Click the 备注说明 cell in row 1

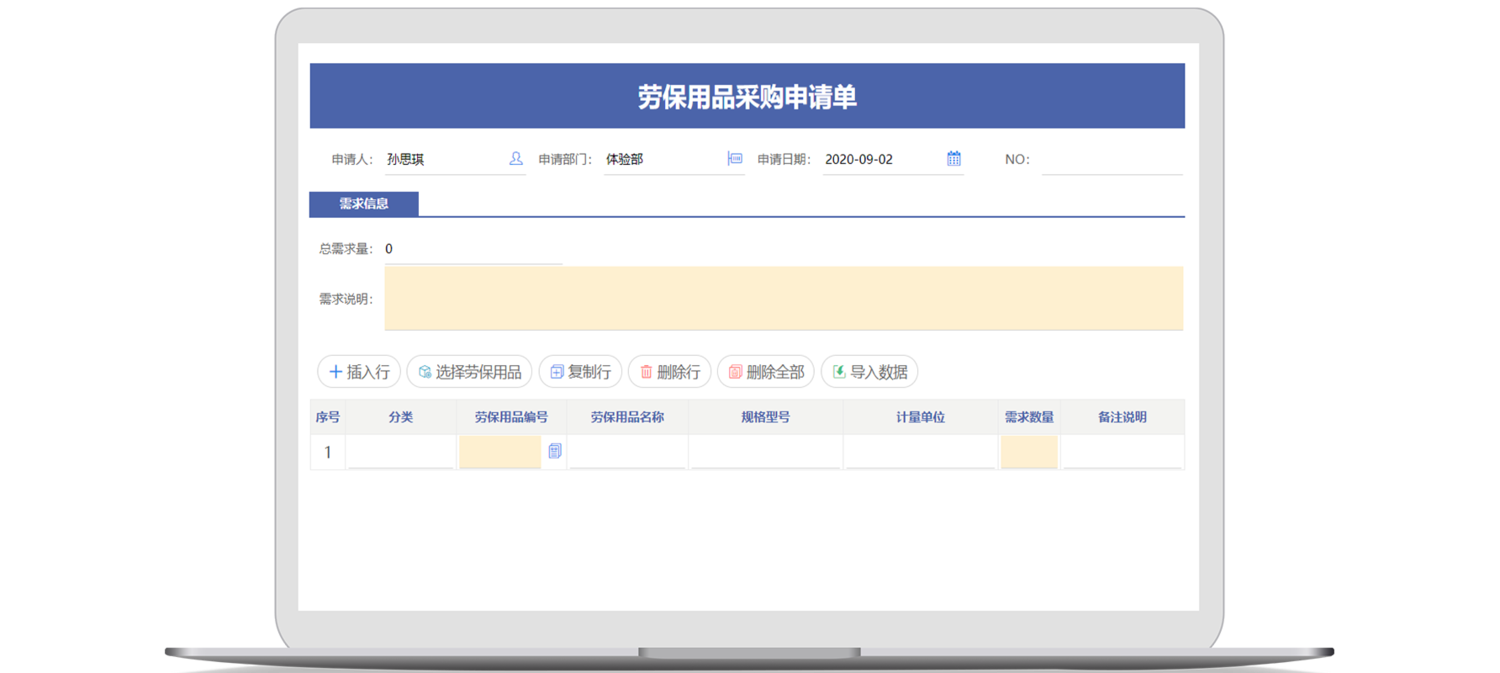coord(1121,452)
